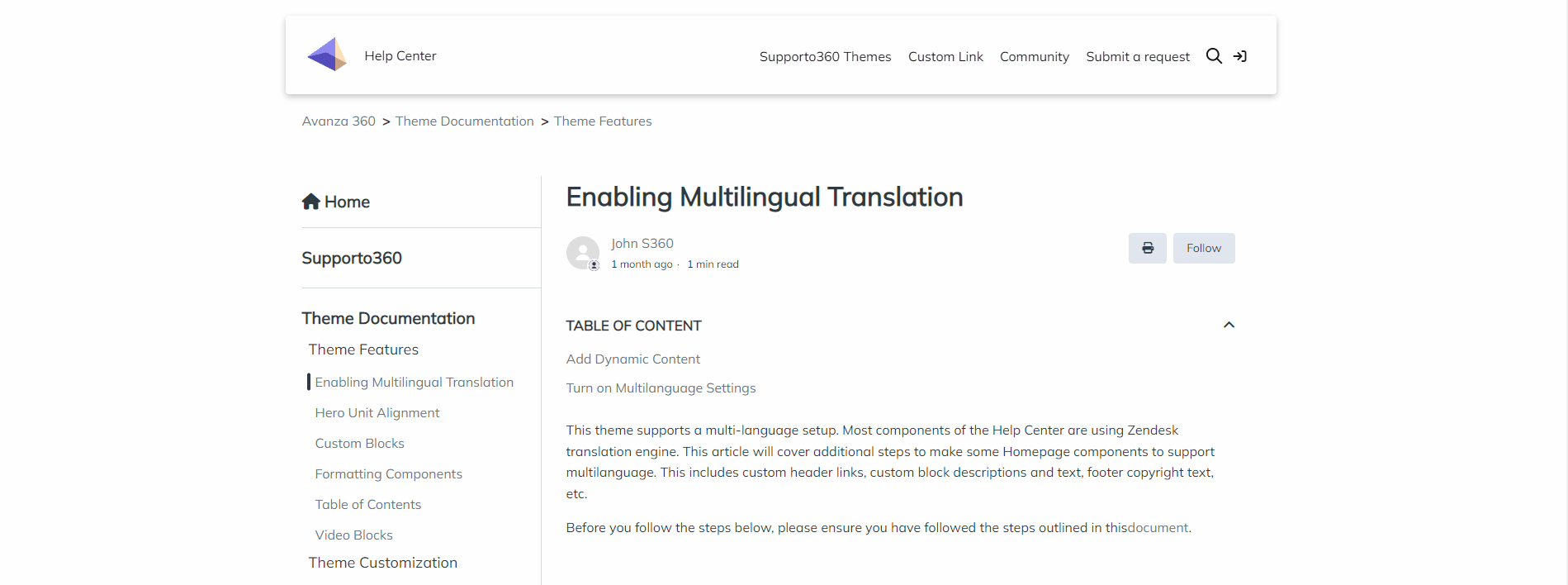The image size is (1568, 585).
Task: Click Submit a request link
Action: 1137,56
